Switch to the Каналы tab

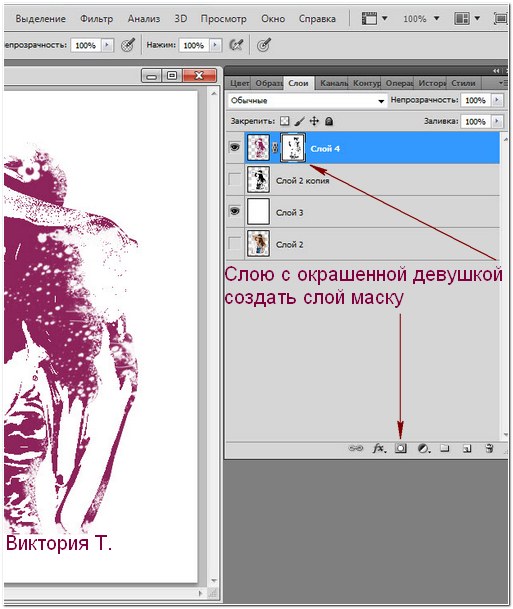[x=333, y=83]
